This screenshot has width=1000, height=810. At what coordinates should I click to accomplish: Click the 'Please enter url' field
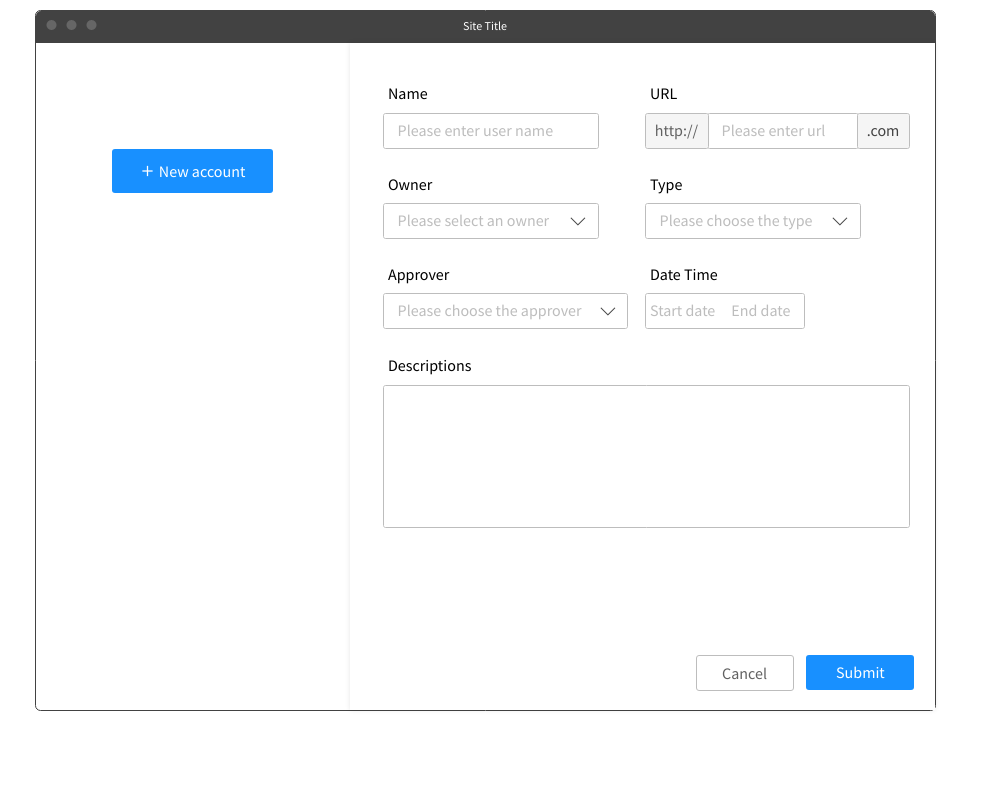pos(783,131)
